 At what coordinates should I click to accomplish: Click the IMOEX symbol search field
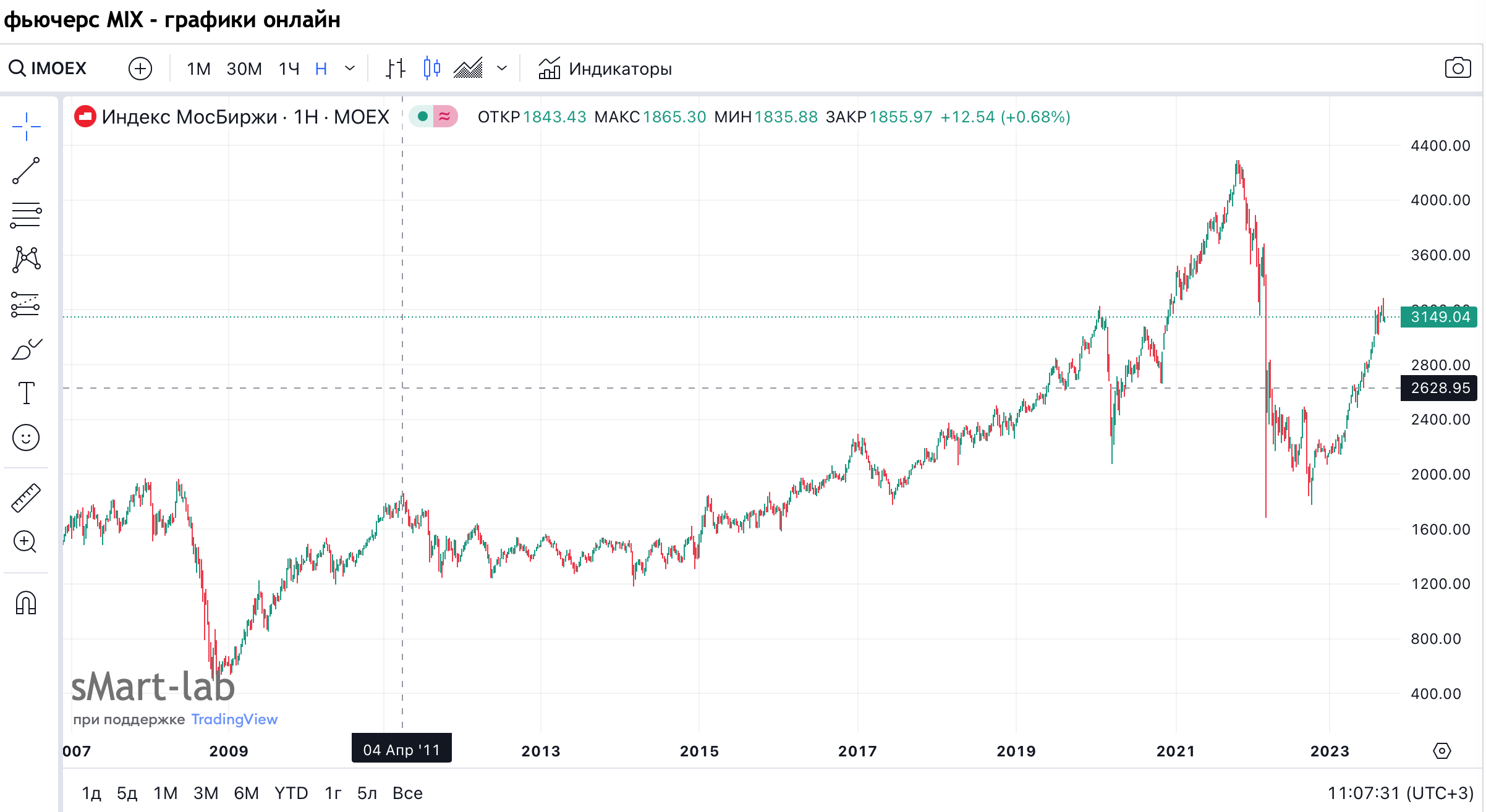click(59, 68)
